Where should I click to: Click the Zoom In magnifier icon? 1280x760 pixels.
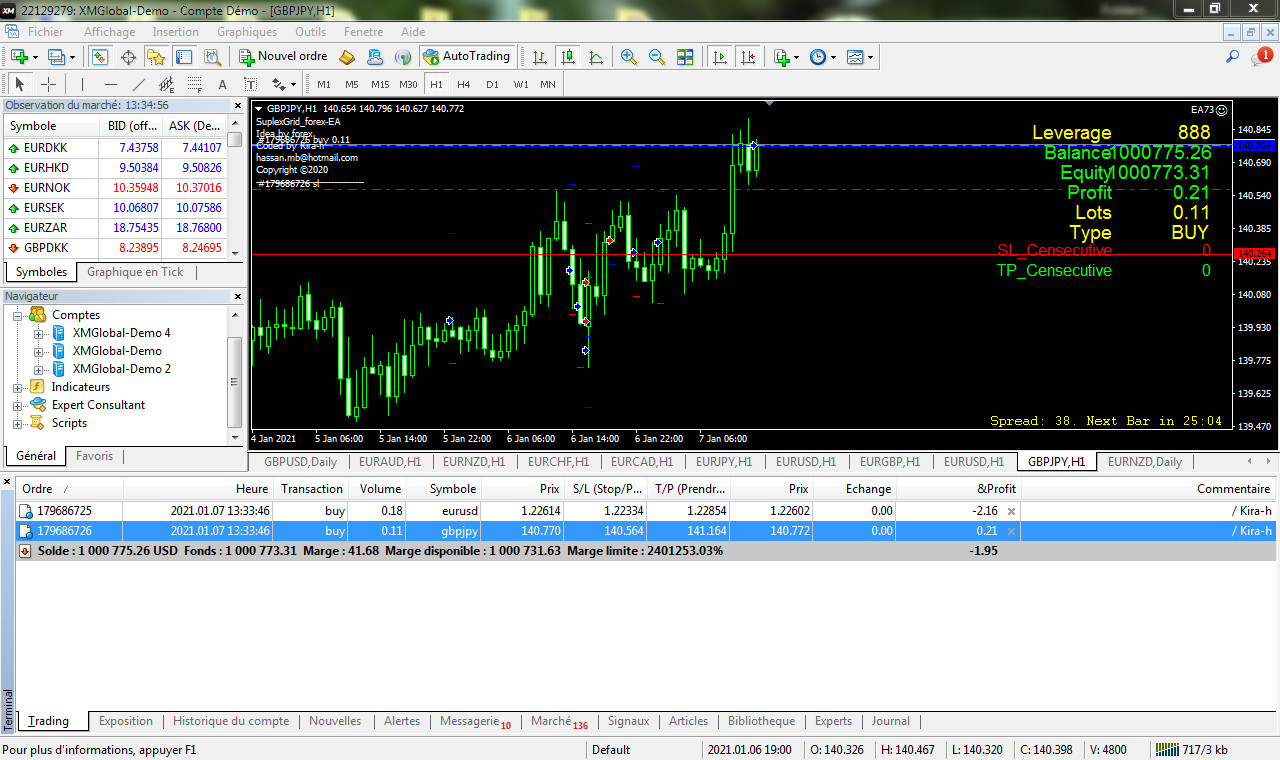(x=629, y=57)
